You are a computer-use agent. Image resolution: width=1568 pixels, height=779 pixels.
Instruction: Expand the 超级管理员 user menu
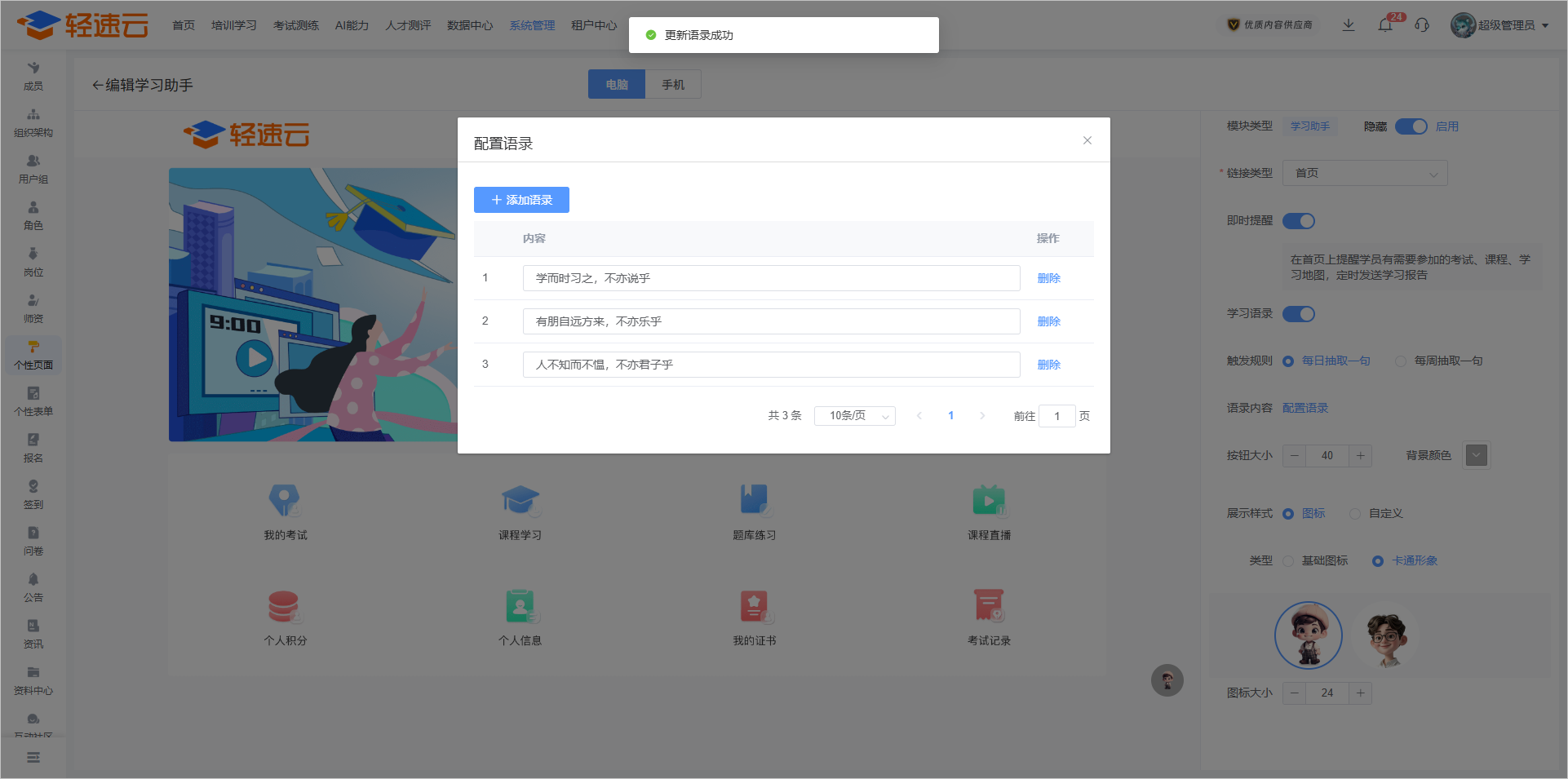coord(1500,25)
